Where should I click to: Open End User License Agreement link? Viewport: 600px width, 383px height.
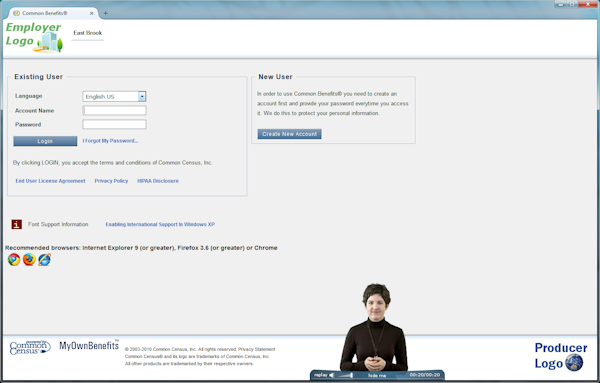(51, 181)
